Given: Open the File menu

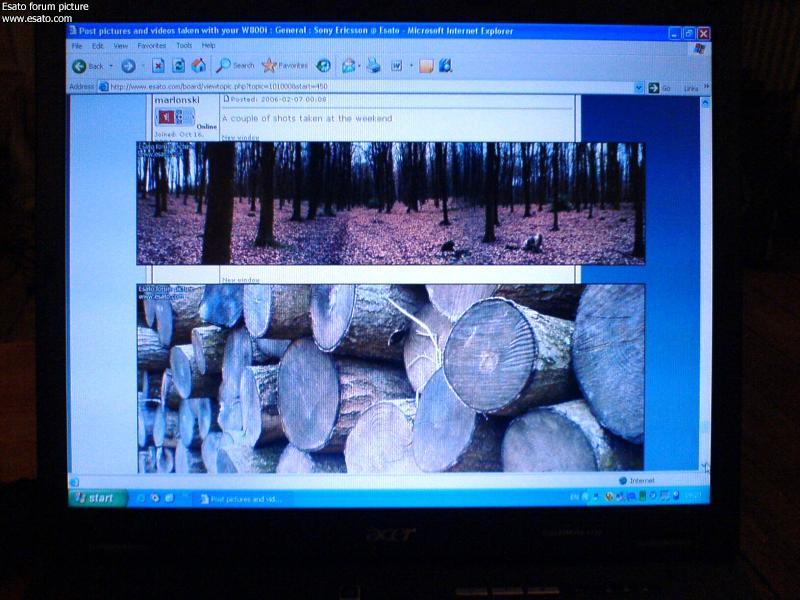Looking at the screenshot, I should tap(77, 46).
